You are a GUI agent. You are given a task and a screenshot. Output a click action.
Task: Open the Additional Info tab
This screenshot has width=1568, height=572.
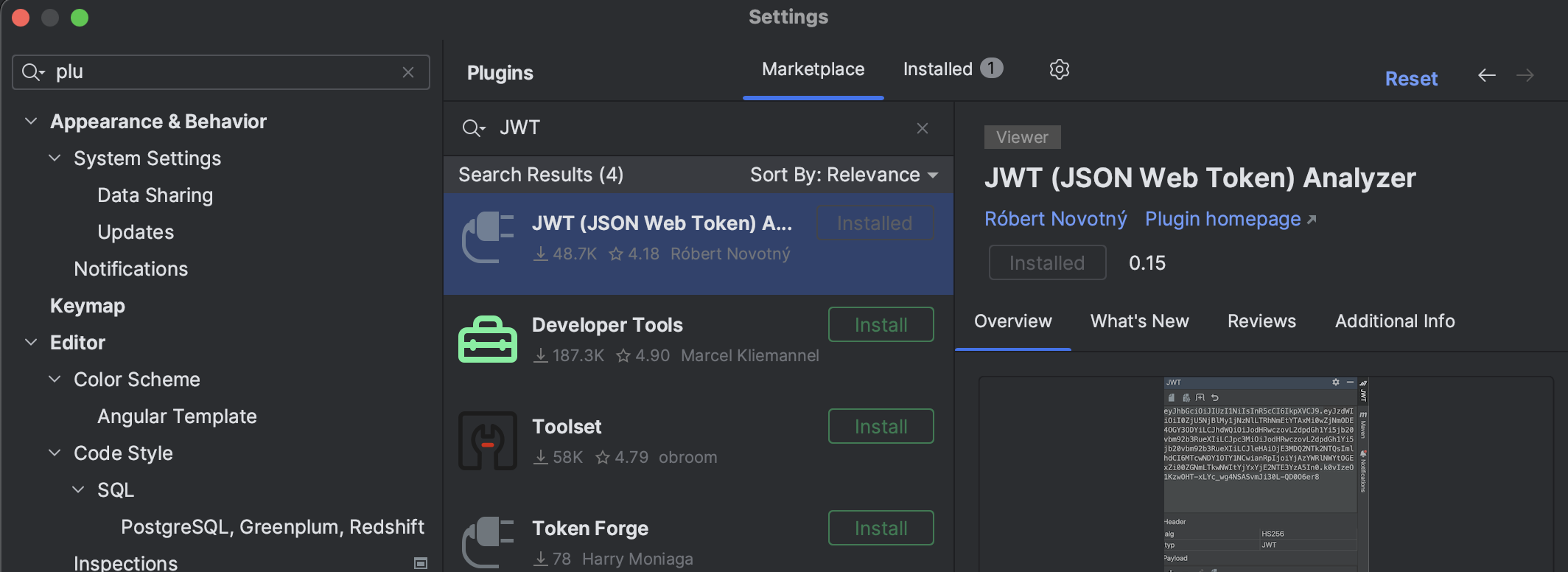point(1395,321)
